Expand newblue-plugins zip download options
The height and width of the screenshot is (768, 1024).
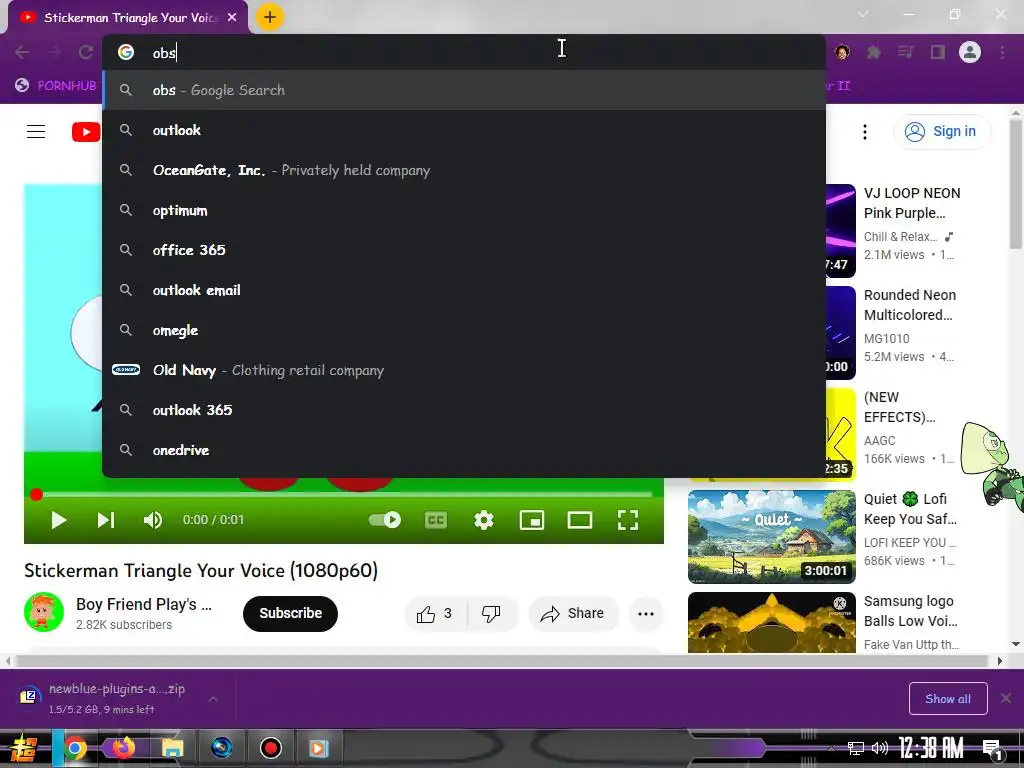pos(213,699)
